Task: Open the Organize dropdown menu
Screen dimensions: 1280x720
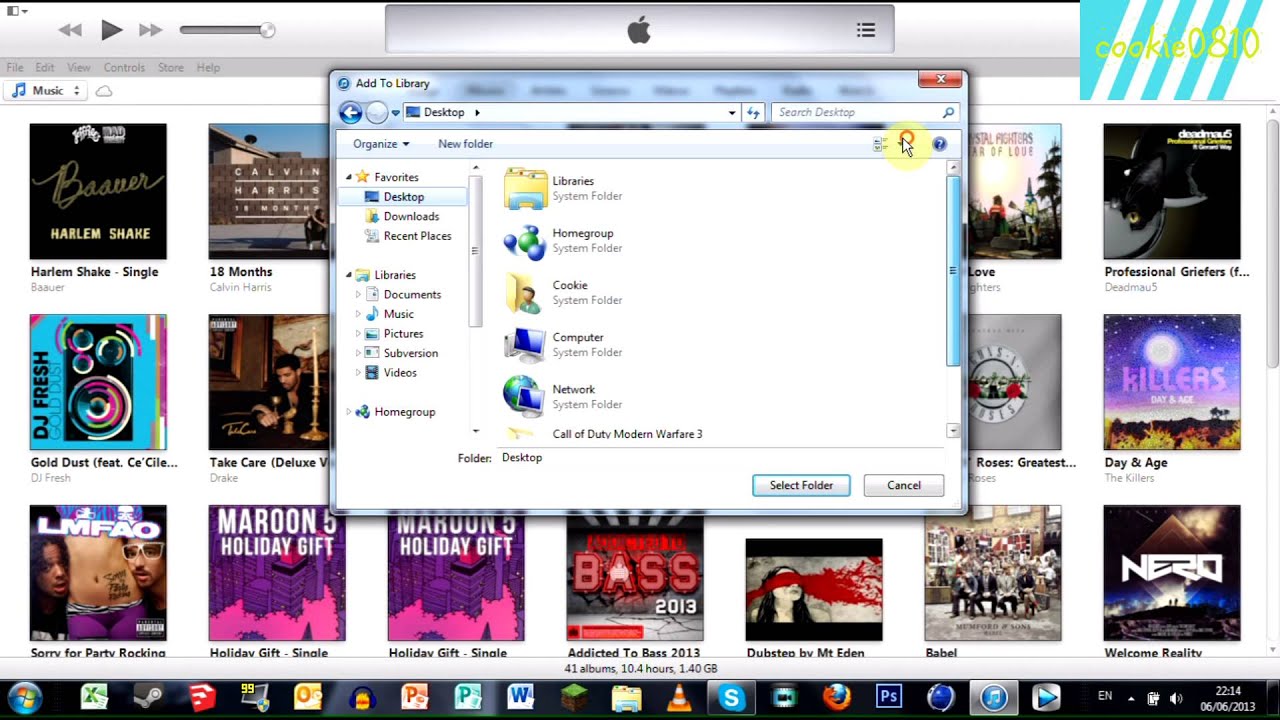Action: pyautogui.click(x=381, y=144)
